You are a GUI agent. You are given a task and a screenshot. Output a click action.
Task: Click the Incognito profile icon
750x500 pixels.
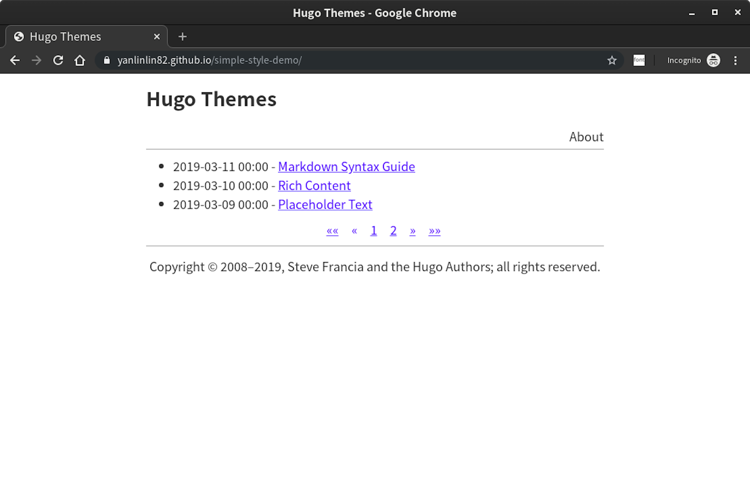click(x=713, y=60)
